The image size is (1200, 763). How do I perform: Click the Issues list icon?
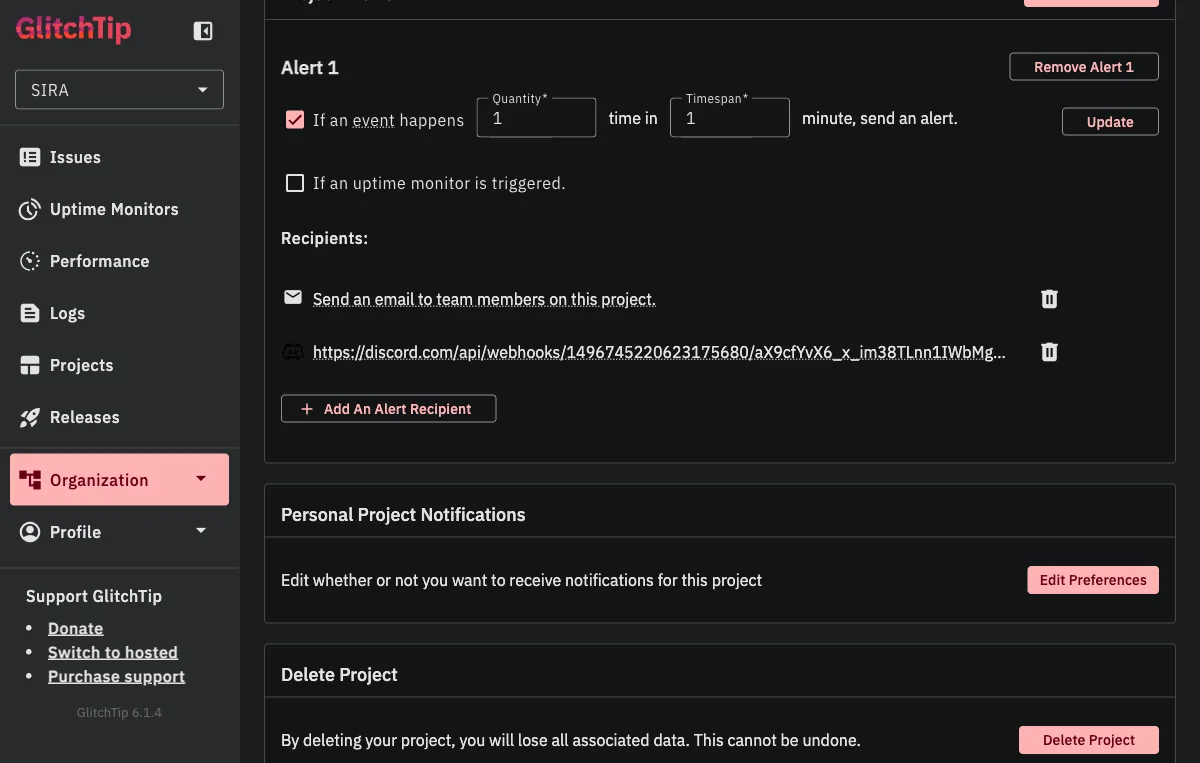pos(30,157)
